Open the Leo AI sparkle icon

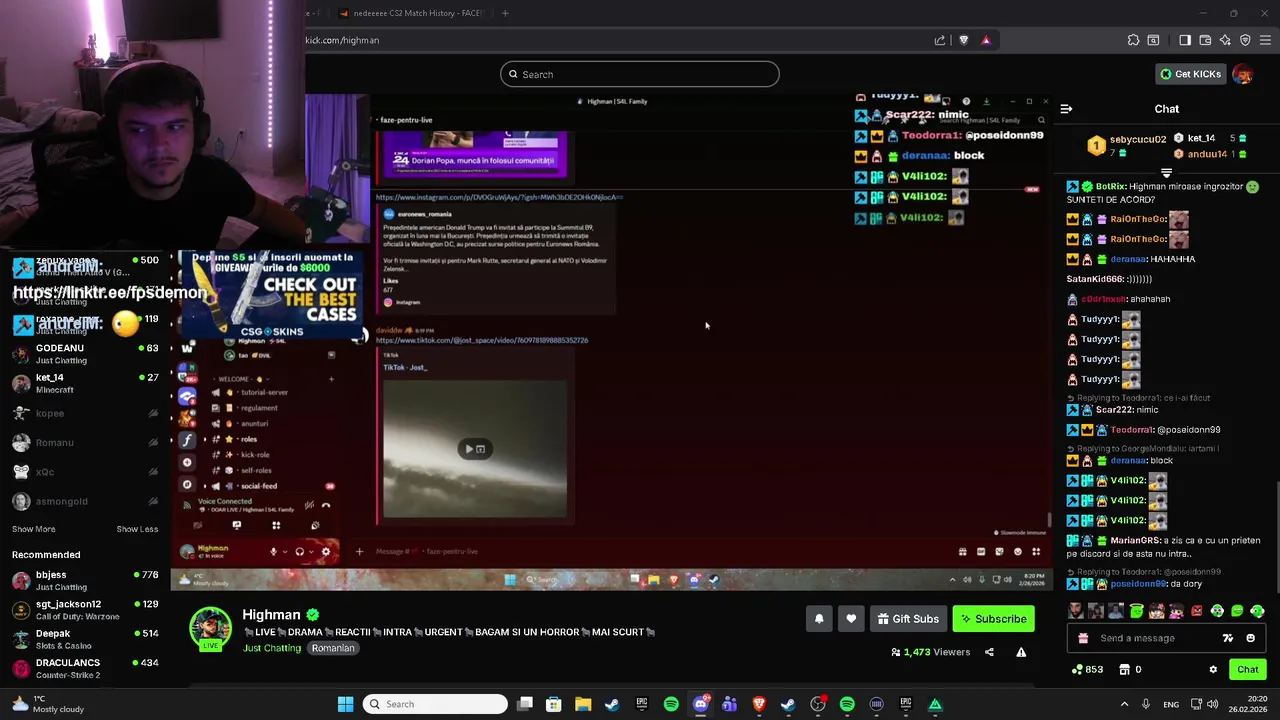pyautogui.click(x=1225, y=40)
